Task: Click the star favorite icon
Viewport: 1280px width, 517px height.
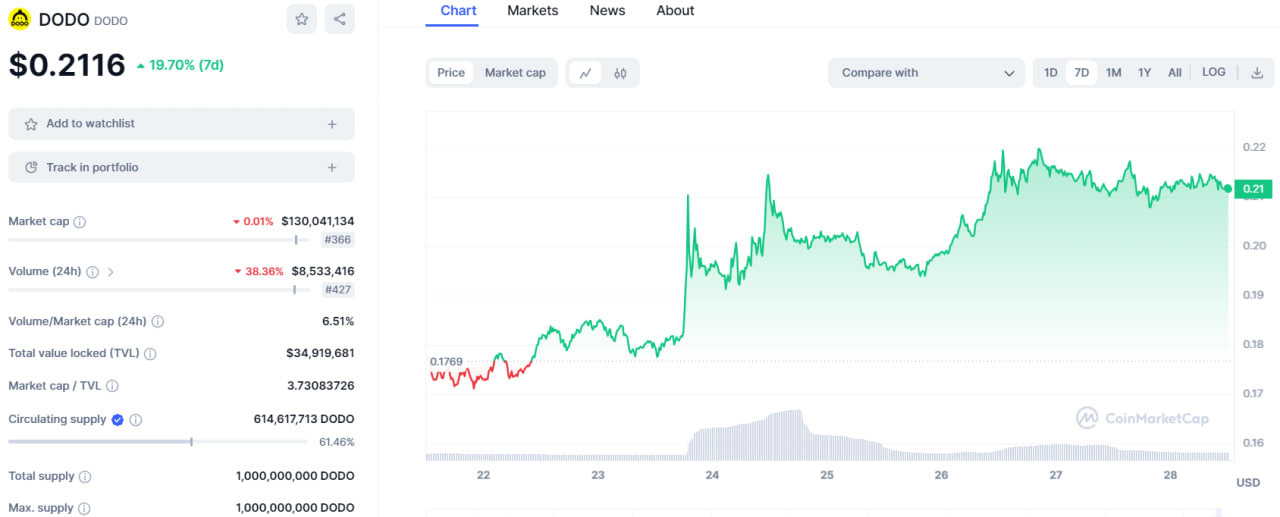Action: (x=301, y=19)
